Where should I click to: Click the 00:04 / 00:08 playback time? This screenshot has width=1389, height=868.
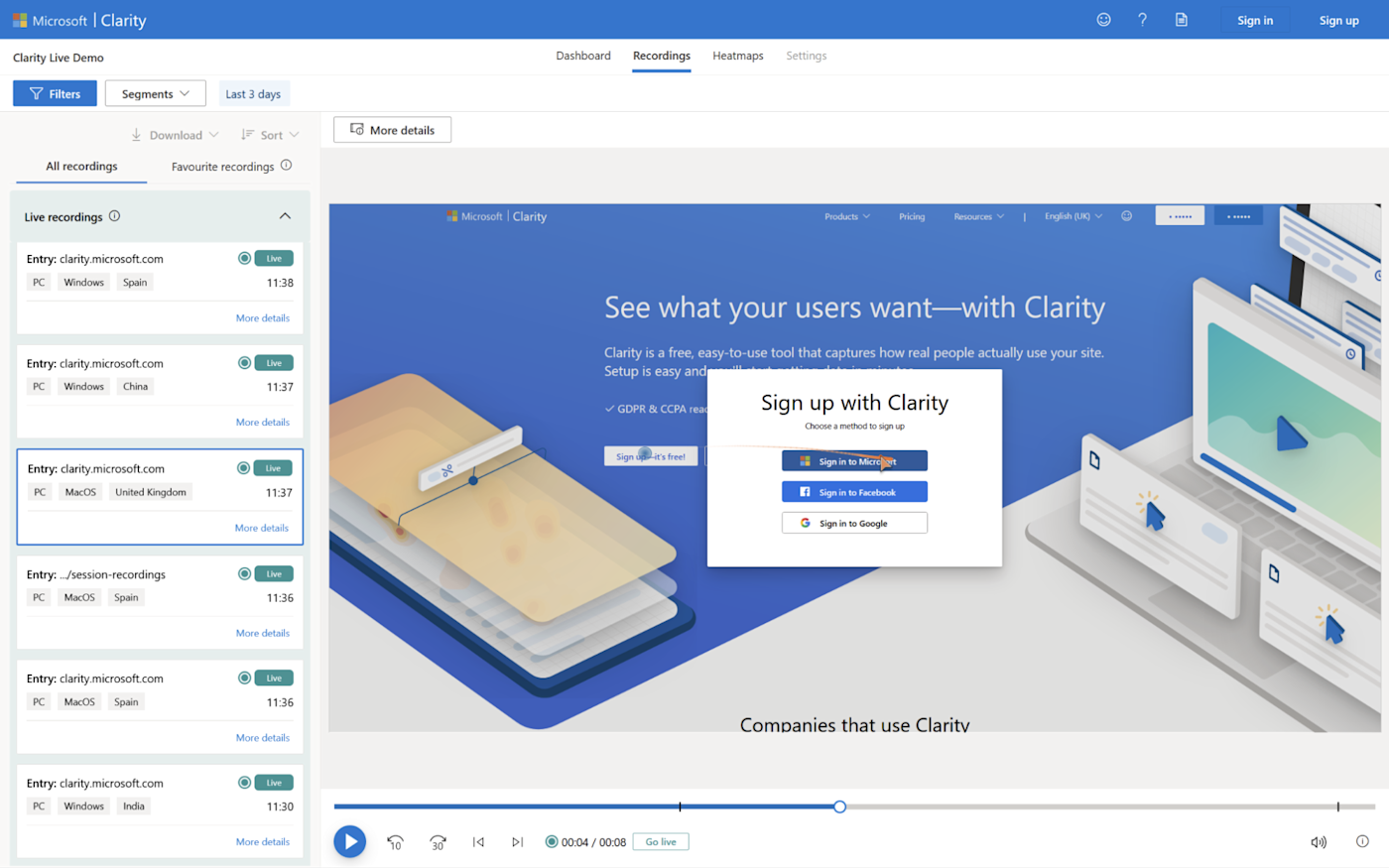pos(593,842)
